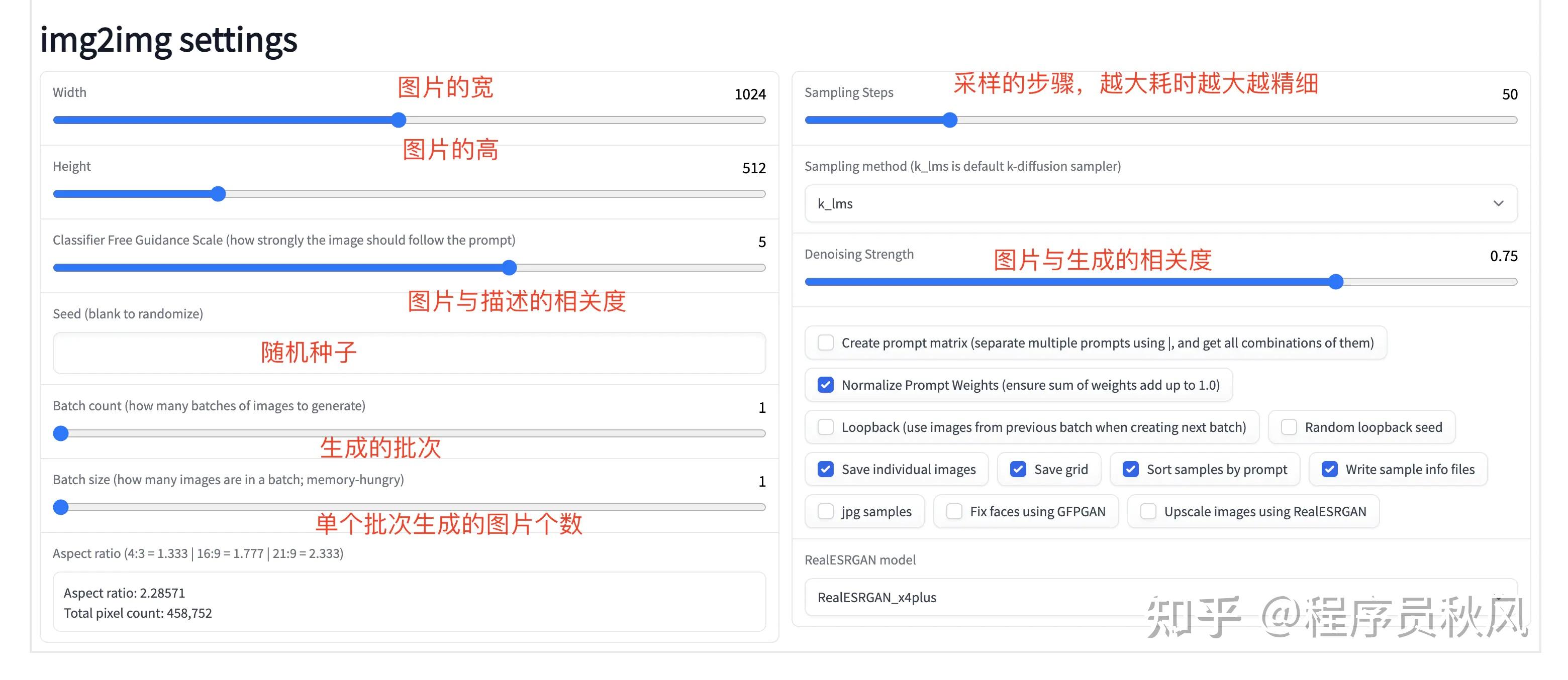This screenshot has height=680, width=1568.
Task: Enable the Loopback checkbox
Action: coord(825,427)
